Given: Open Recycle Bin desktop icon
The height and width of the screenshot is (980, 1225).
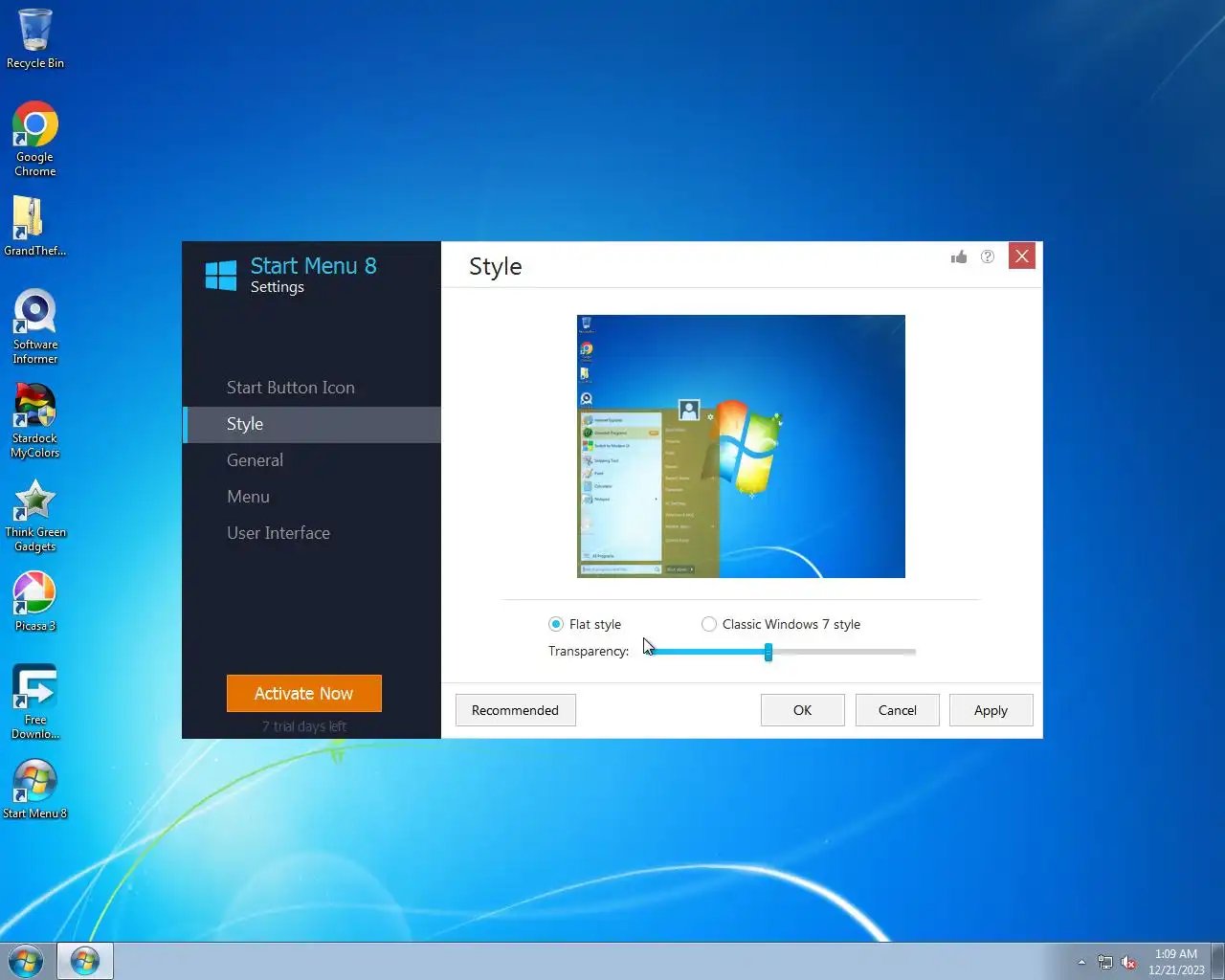Looking at the screenshot, I should [x=35, y=39].
